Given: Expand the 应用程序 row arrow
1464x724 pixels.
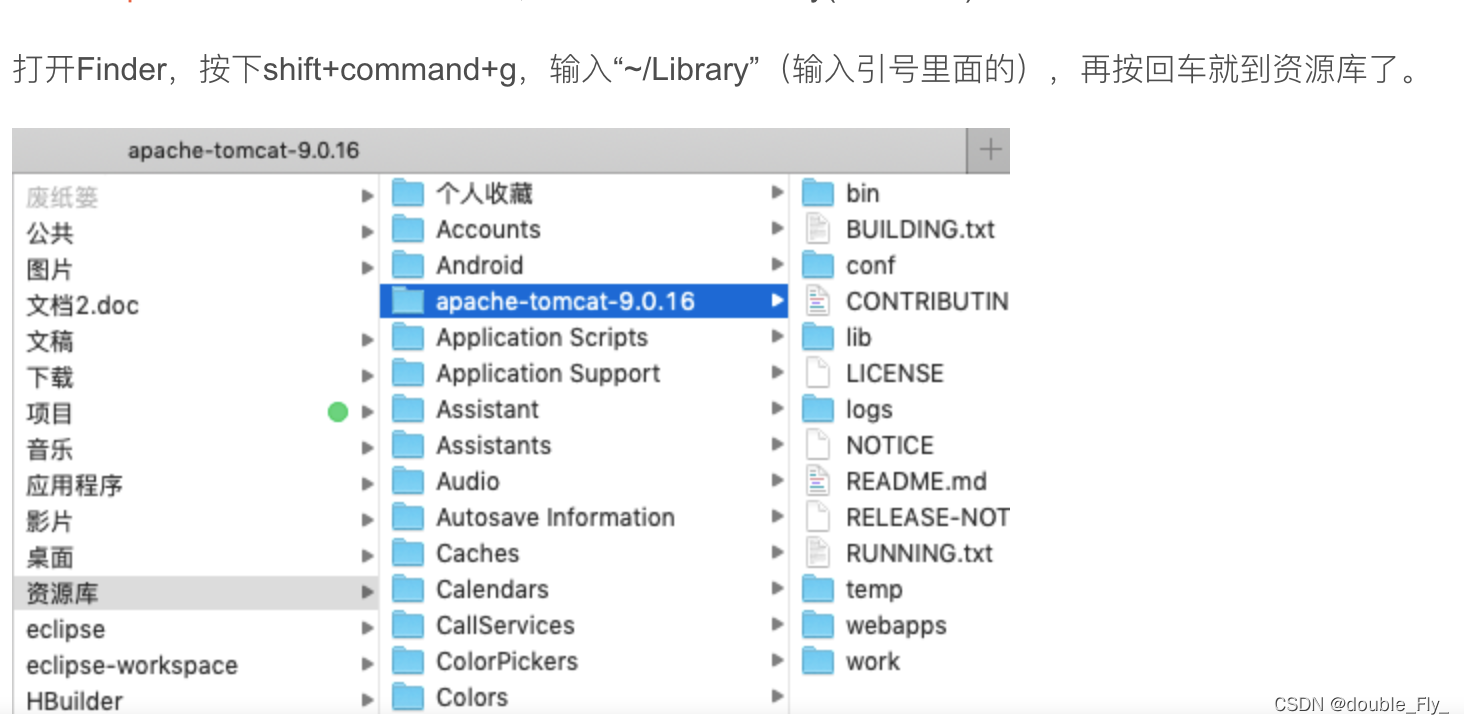Looking at the screenshot, I should (367, 485).
